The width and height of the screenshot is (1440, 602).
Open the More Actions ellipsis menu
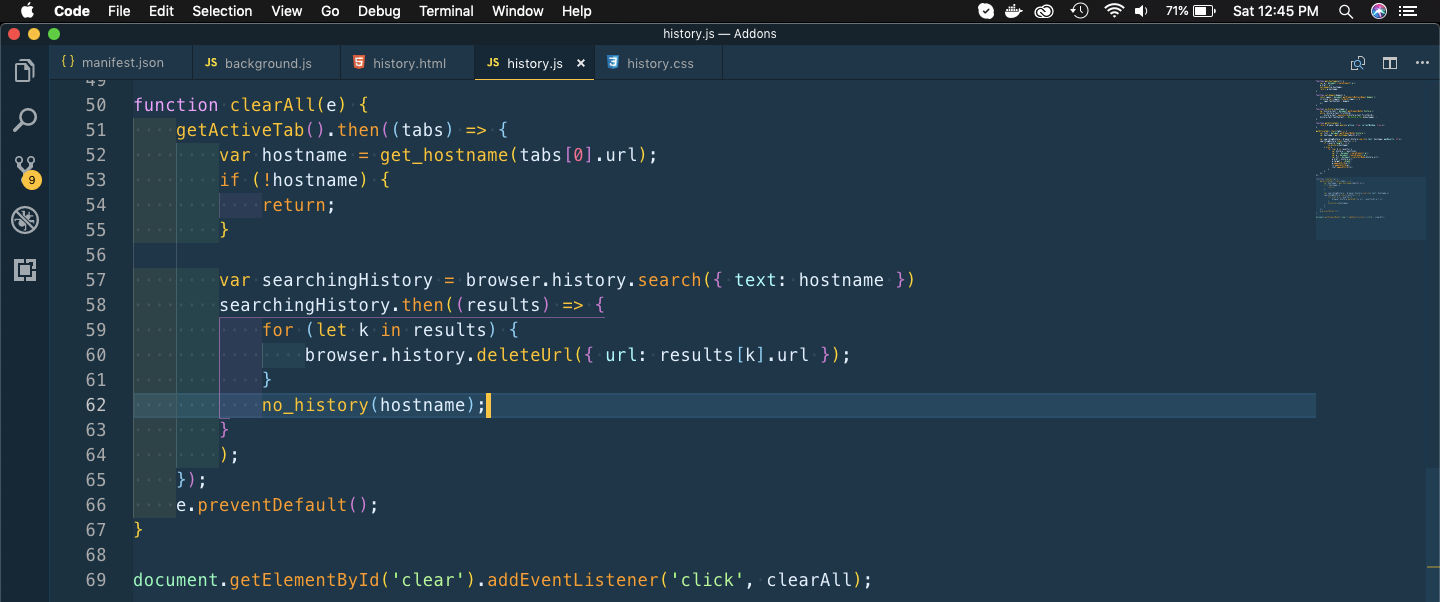coord(1422,63)
